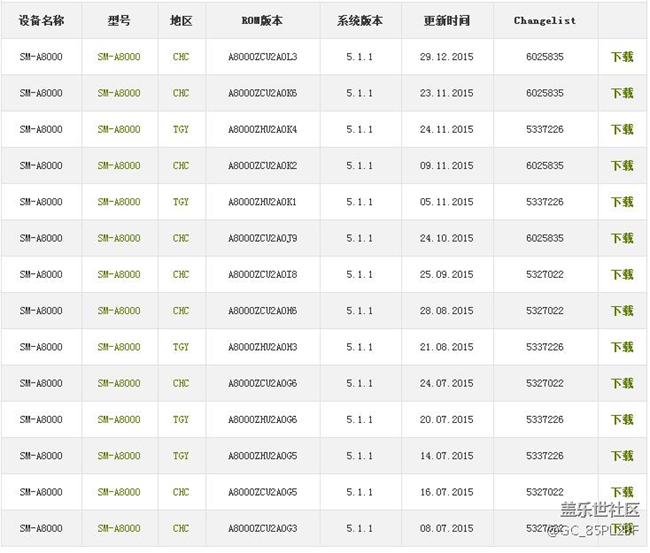Select ROM version text A8000ZHU2AOH3
The image size is (650, 553).
[x=262, y=347]
